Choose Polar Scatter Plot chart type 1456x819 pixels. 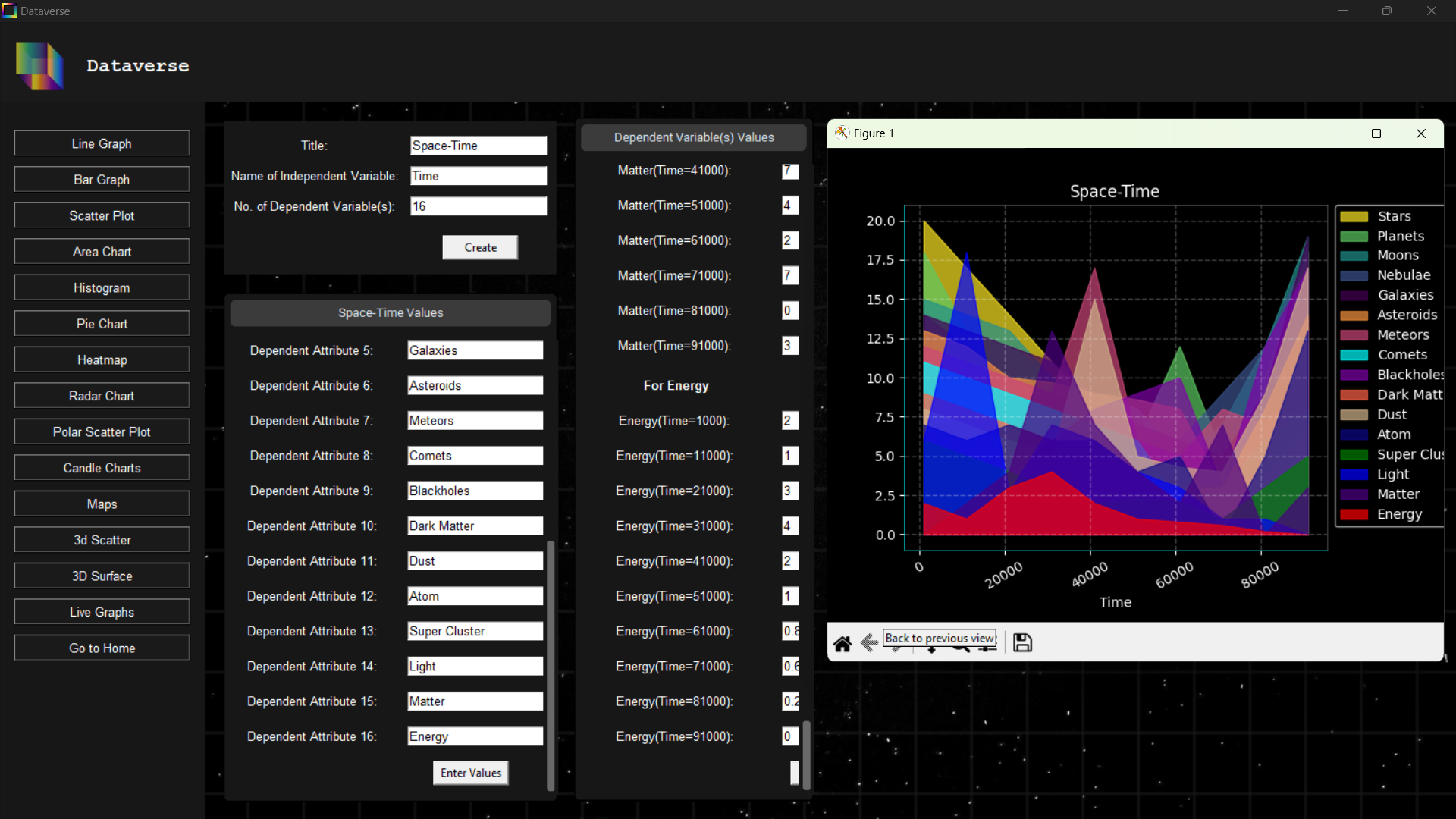point(102,432)
